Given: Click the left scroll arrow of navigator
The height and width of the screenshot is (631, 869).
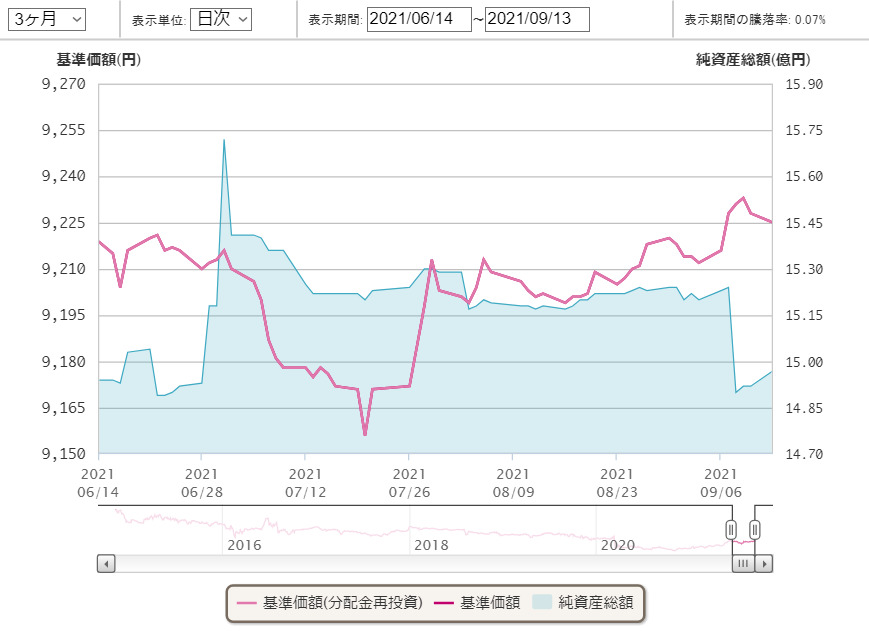Looking at the screenshot, I should (106, 564).
